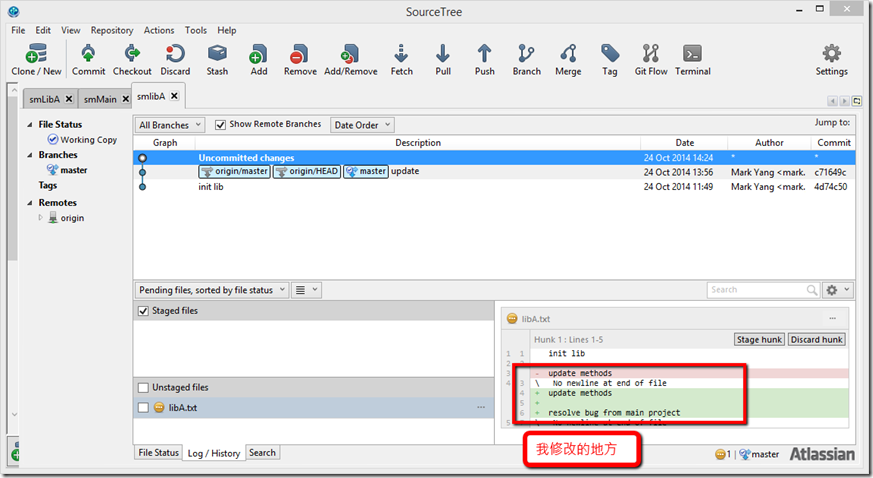This screenshot has width=873, height=478.
Task: Click the Stash toolbar icon
Action: (x=217, y=60)
